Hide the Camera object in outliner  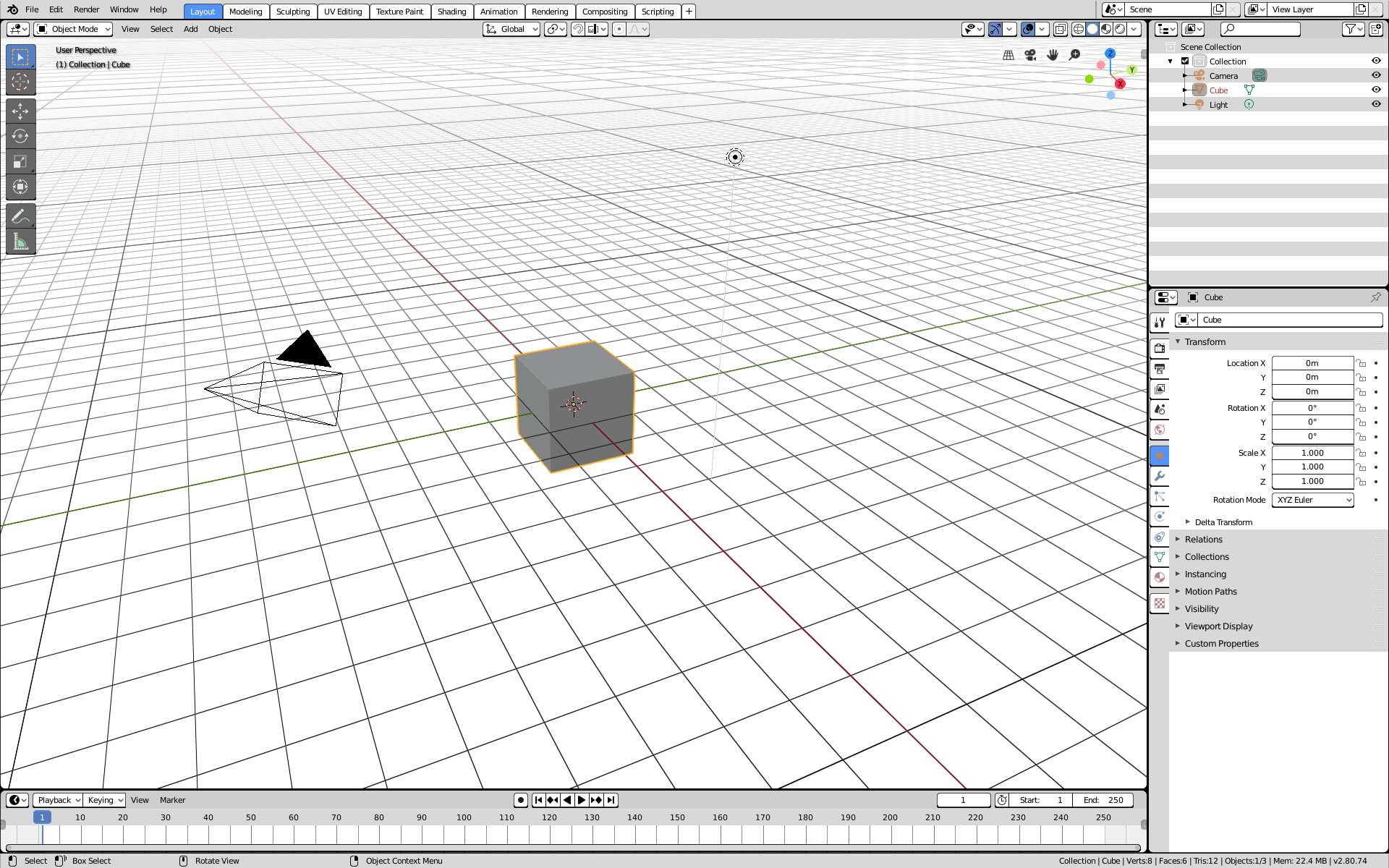click(x=1376, y=75)
